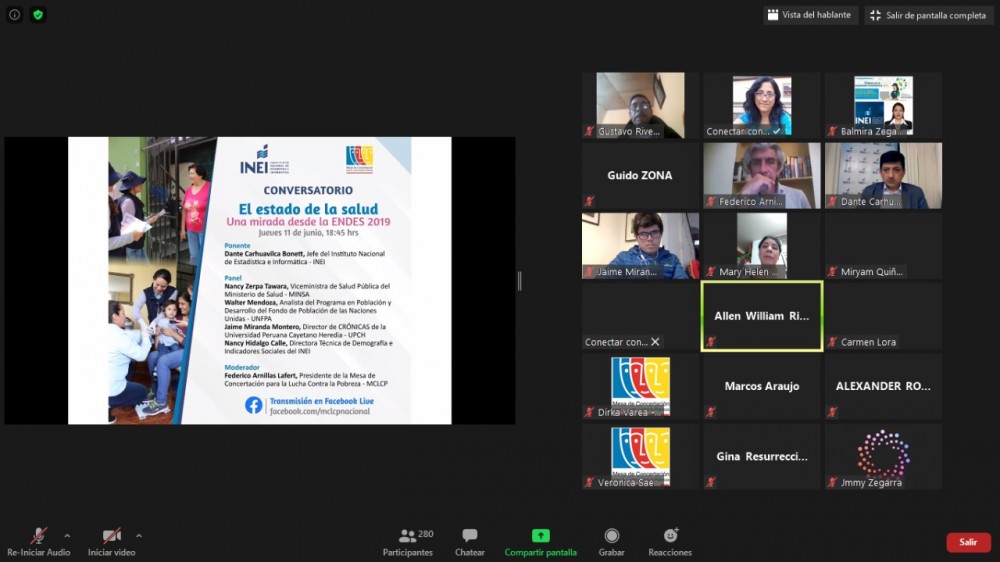Expand the video options arrow beside Iniciar video
Image resolution: width=1000 pixels, height=562 pixels.
(x=139, y=535)
